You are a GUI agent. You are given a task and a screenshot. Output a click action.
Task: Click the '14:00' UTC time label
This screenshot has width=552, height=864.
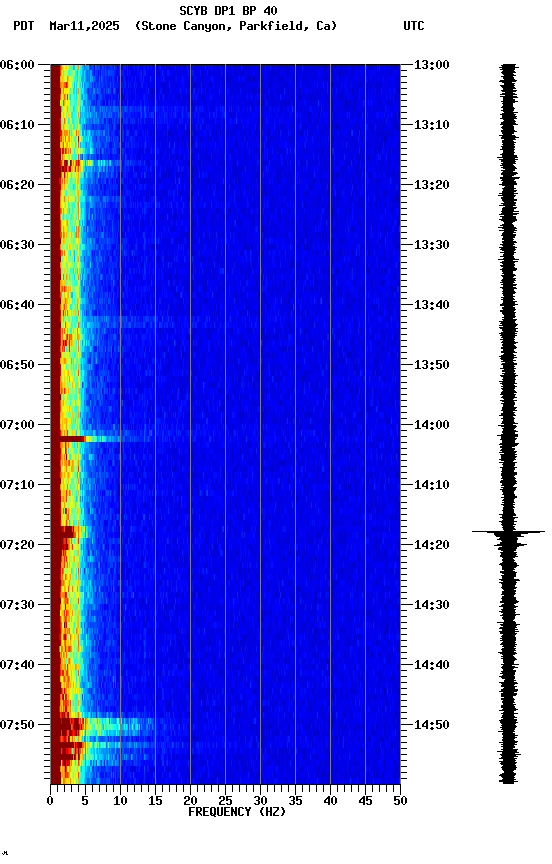pyautogui.click(x=432, y=425)
